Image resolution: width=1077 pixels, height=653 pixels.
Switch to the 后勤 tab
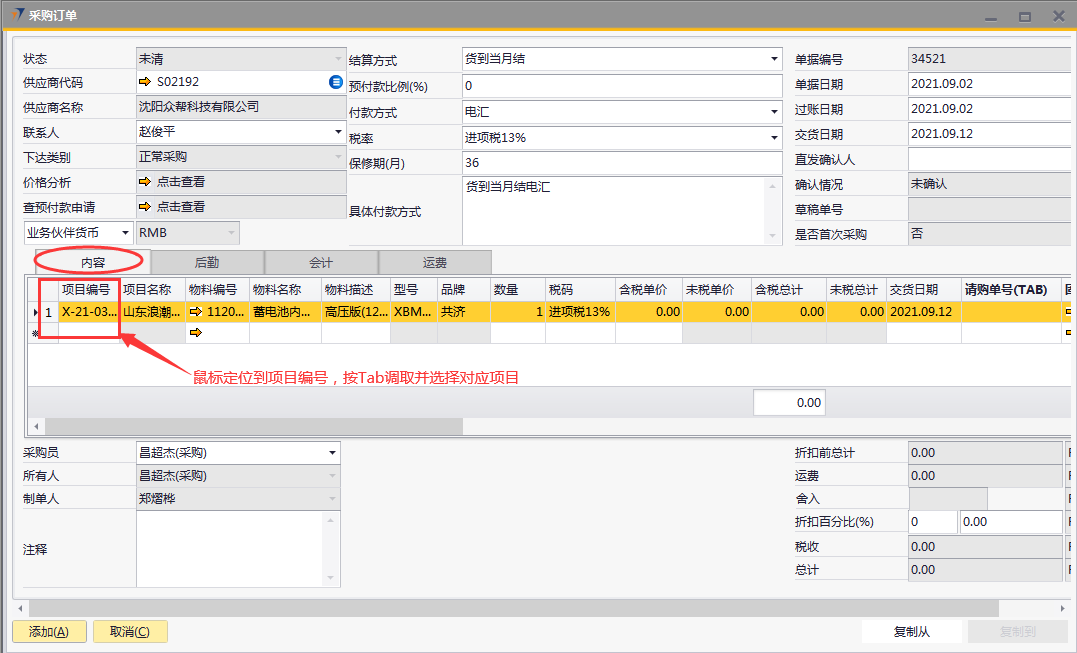207,262
